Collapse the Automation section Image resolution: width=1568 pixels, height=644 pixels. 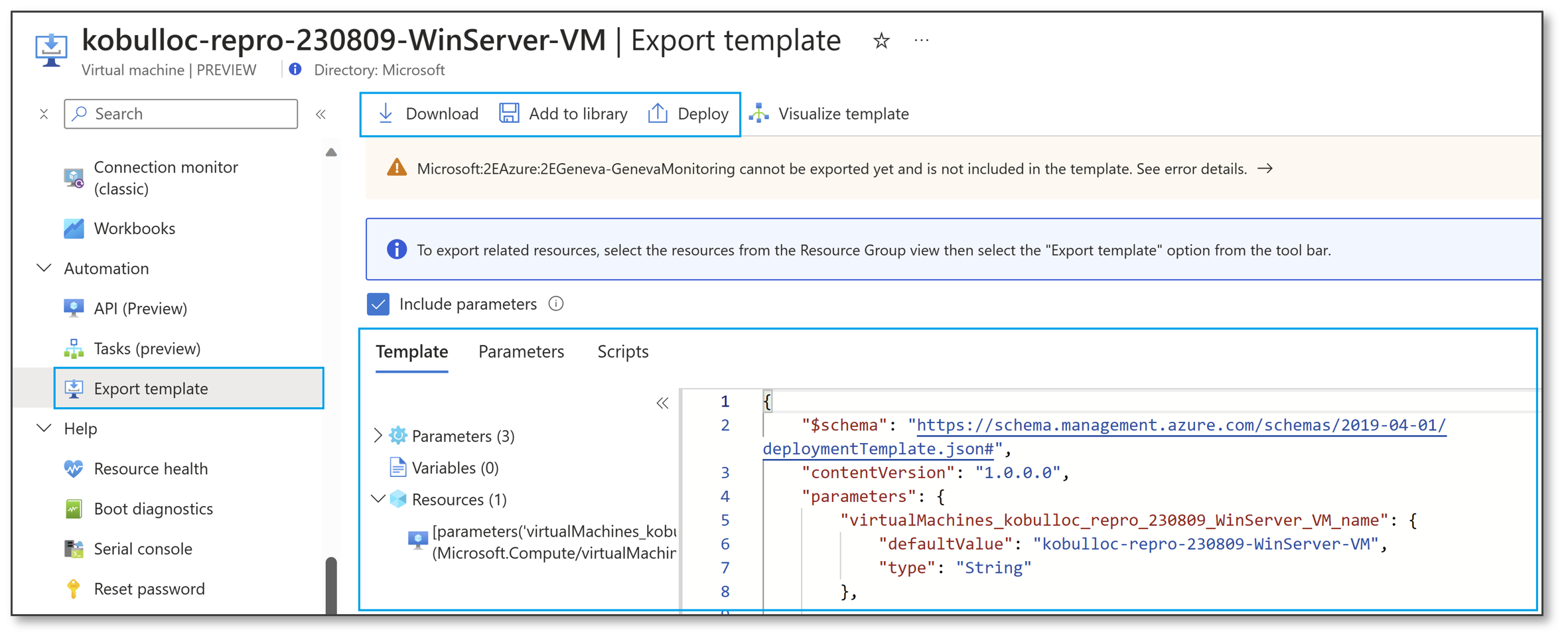43,268
